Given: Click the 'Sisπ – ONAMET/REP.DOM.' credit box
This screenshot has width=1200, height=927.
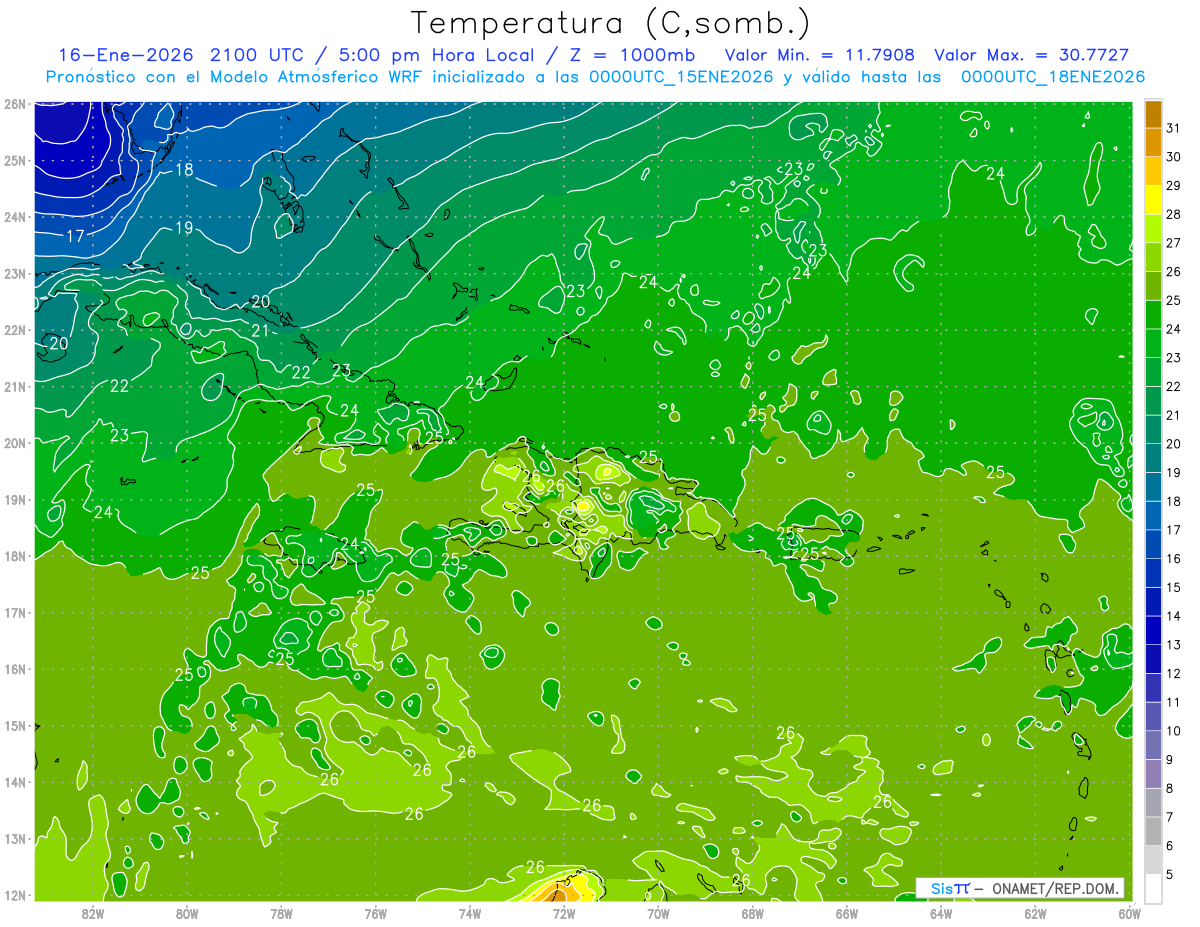Looking at the screenshot, I should pyautogui.click(x=1021, y=888).
